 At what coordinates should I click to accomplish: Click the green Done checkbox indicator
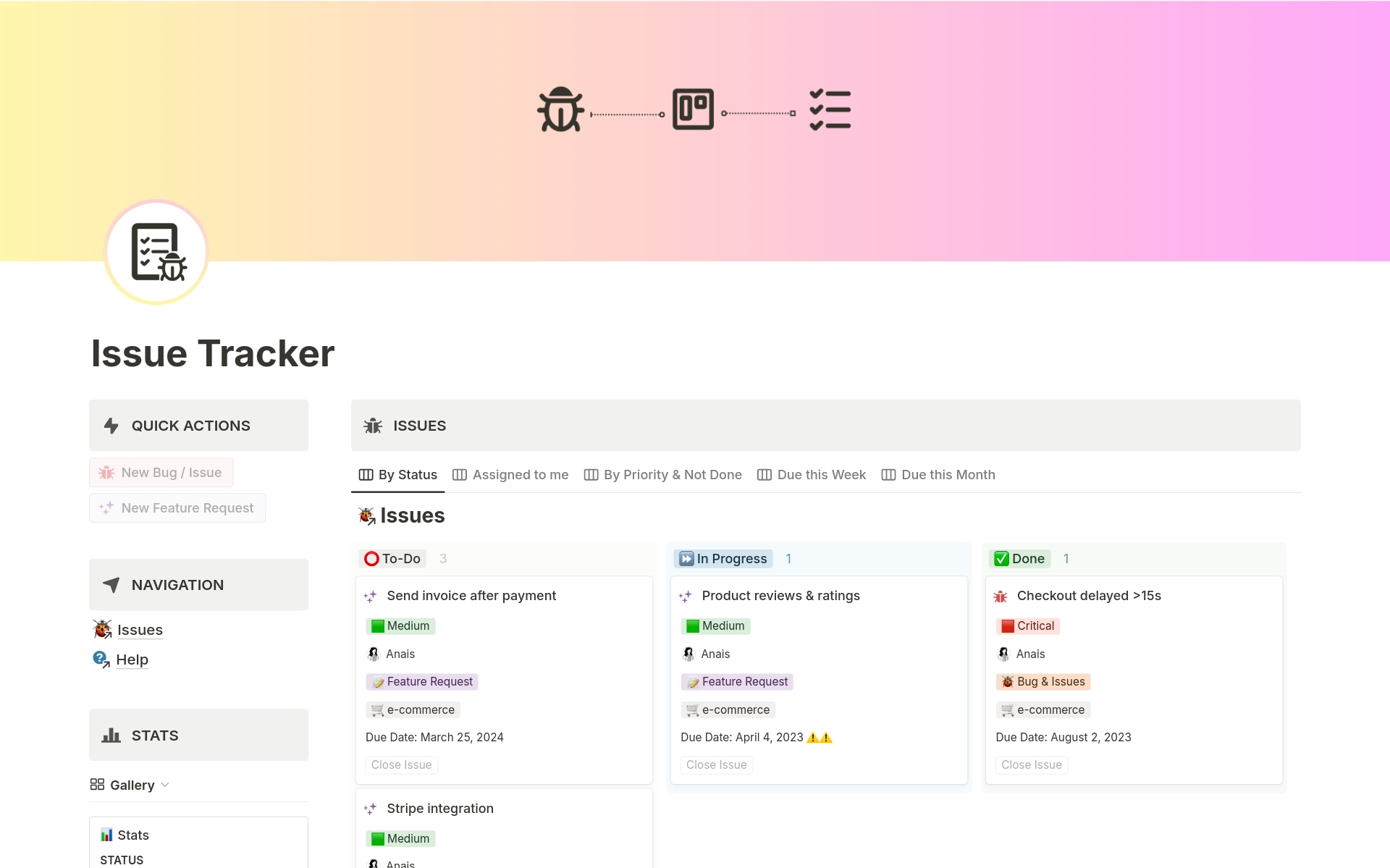pyautogui.click(x=1001, y=558)
